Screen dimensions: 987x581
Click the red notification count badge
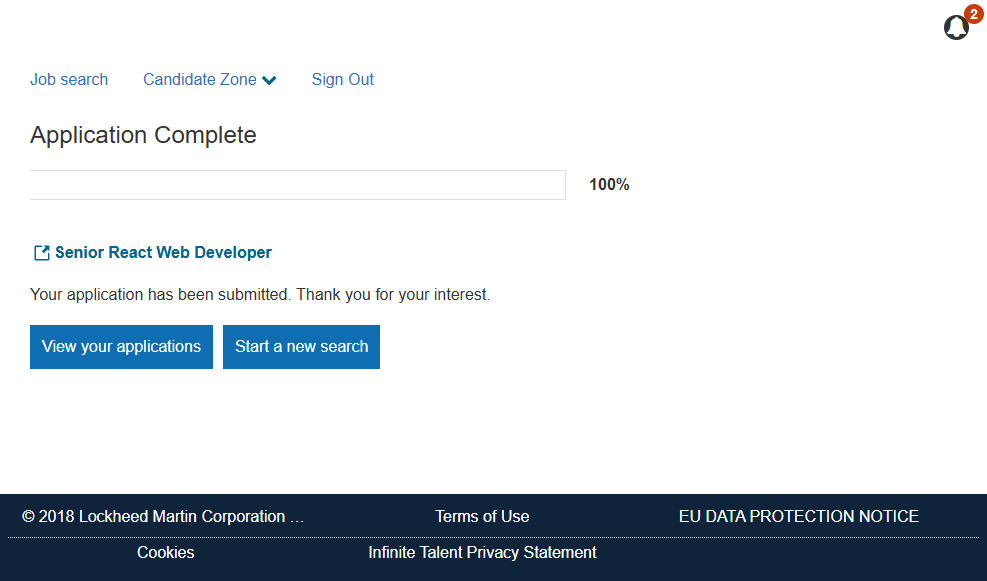[973, 14]
